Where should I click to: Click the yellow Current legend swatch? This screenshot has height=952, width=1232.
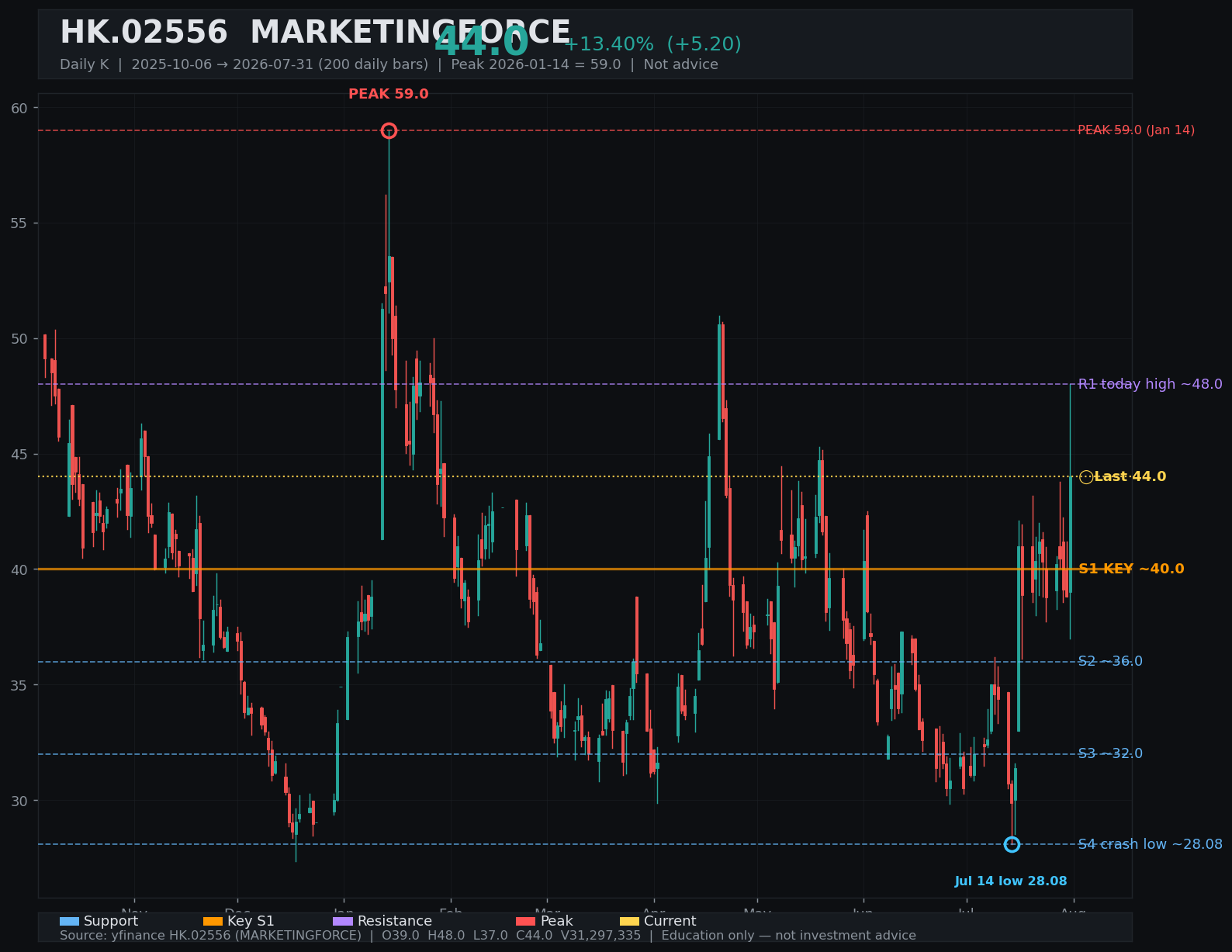pyautogui.click(x=629, y=921)
